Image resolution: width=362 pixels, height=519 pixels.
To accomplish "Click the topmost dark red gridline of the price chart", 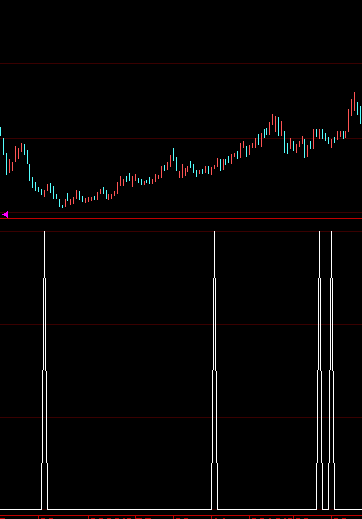I will point(181,63).
